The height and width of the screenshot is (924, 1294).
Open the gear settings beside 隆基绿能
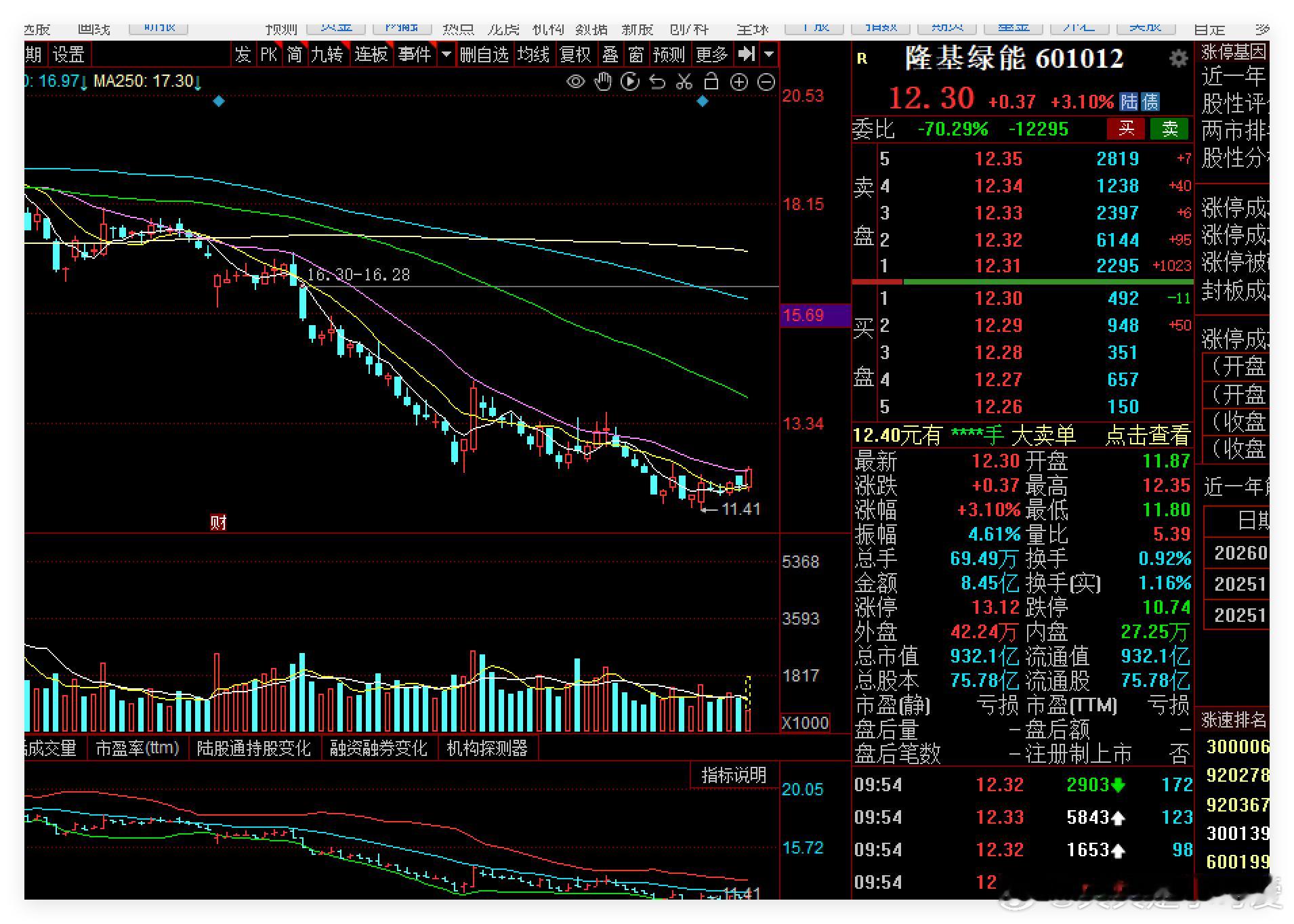1179,58
